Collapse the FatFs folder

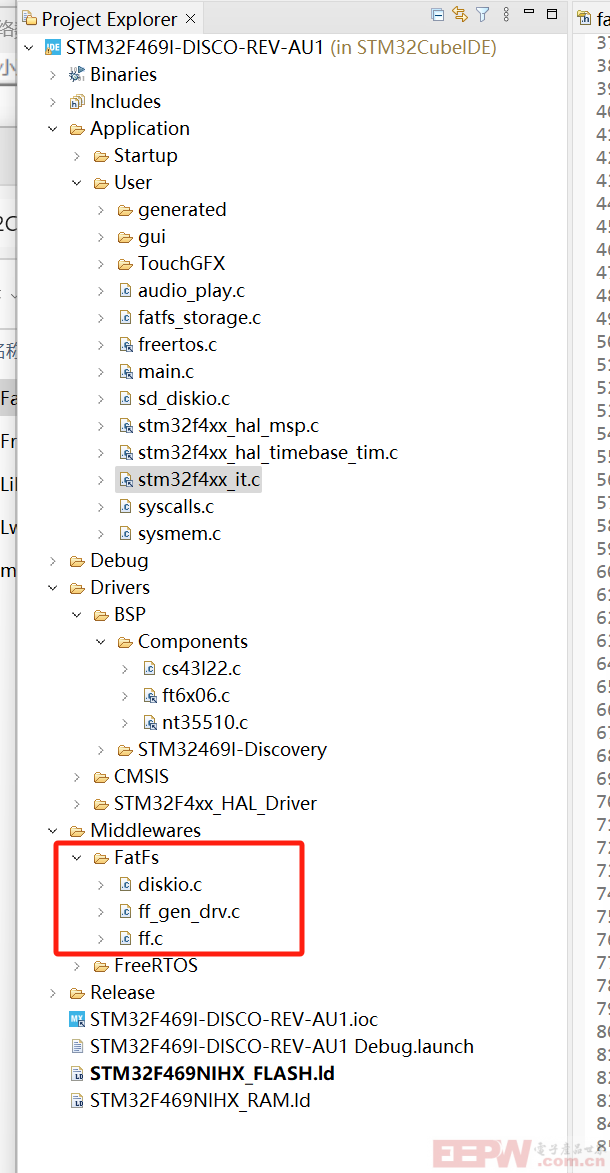tap(76, 857)
